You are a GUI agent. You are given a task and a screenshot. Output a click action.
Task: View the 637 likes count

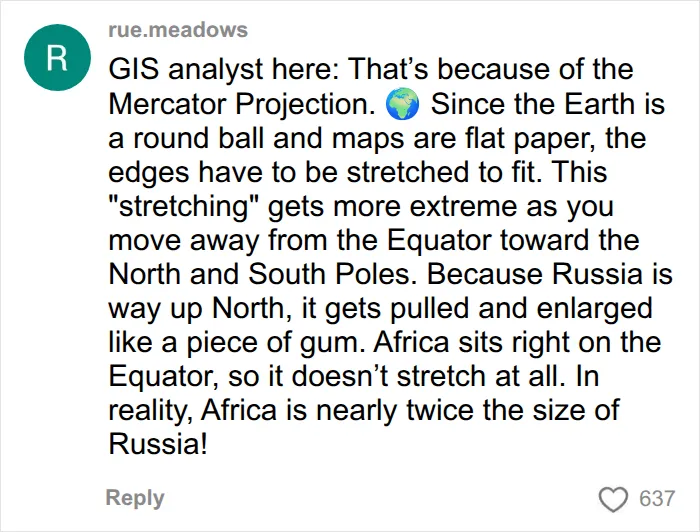656,499
